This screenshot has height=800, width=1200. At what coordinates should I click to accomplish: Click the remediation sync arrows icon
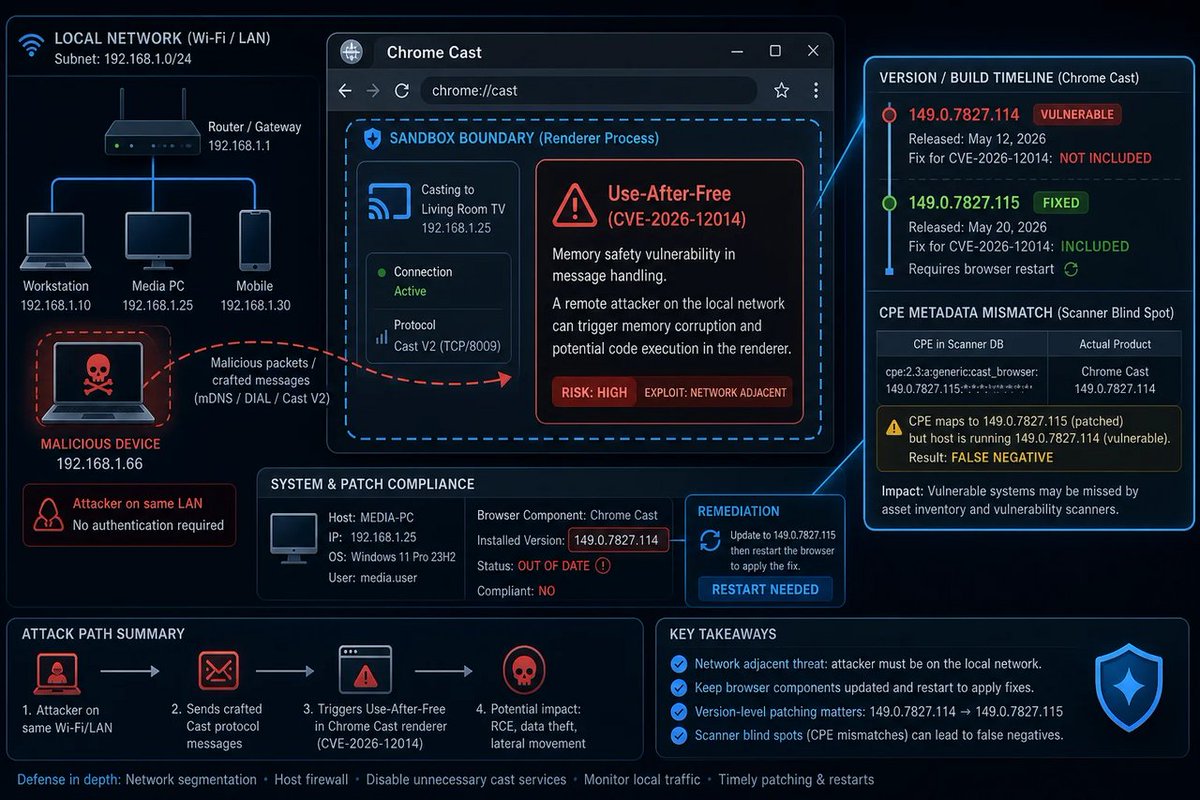coord(710,541)
